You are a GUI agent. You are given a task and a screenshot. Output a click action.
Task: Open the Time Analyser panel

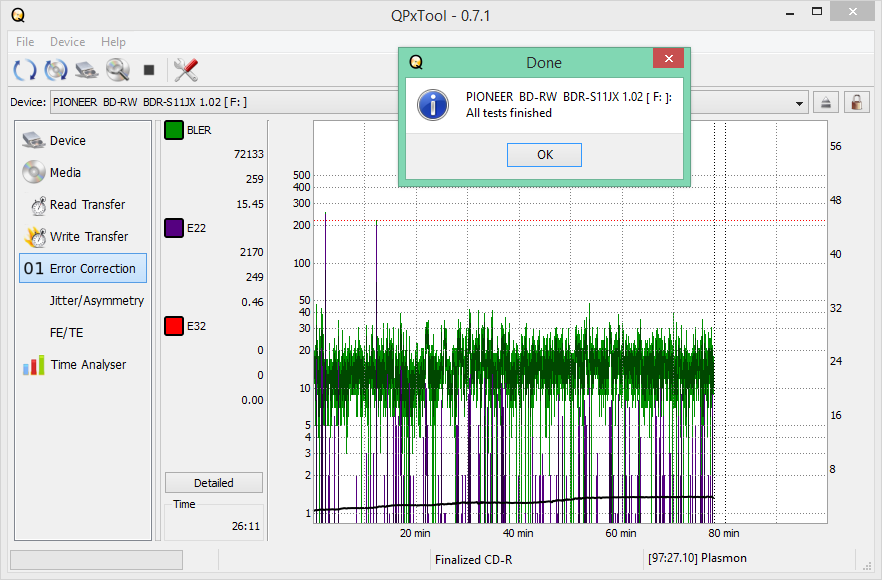[83, 365]
